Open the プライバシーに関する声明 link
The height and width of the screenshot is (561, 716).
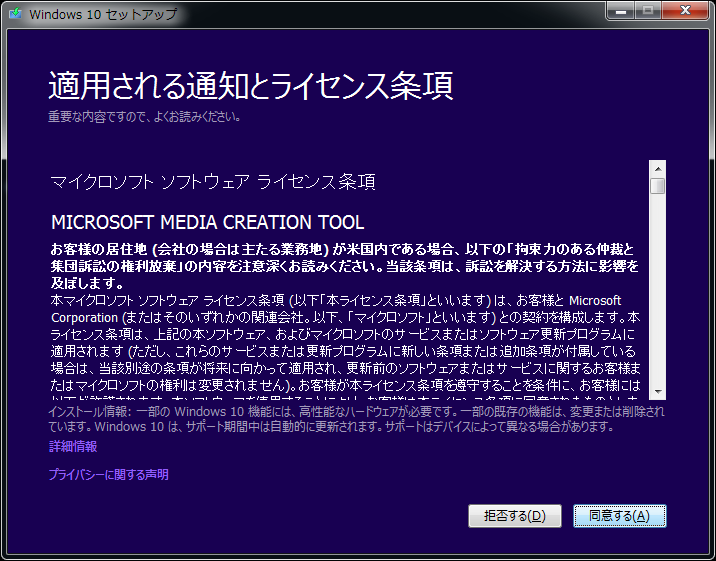tap(108, 474)
